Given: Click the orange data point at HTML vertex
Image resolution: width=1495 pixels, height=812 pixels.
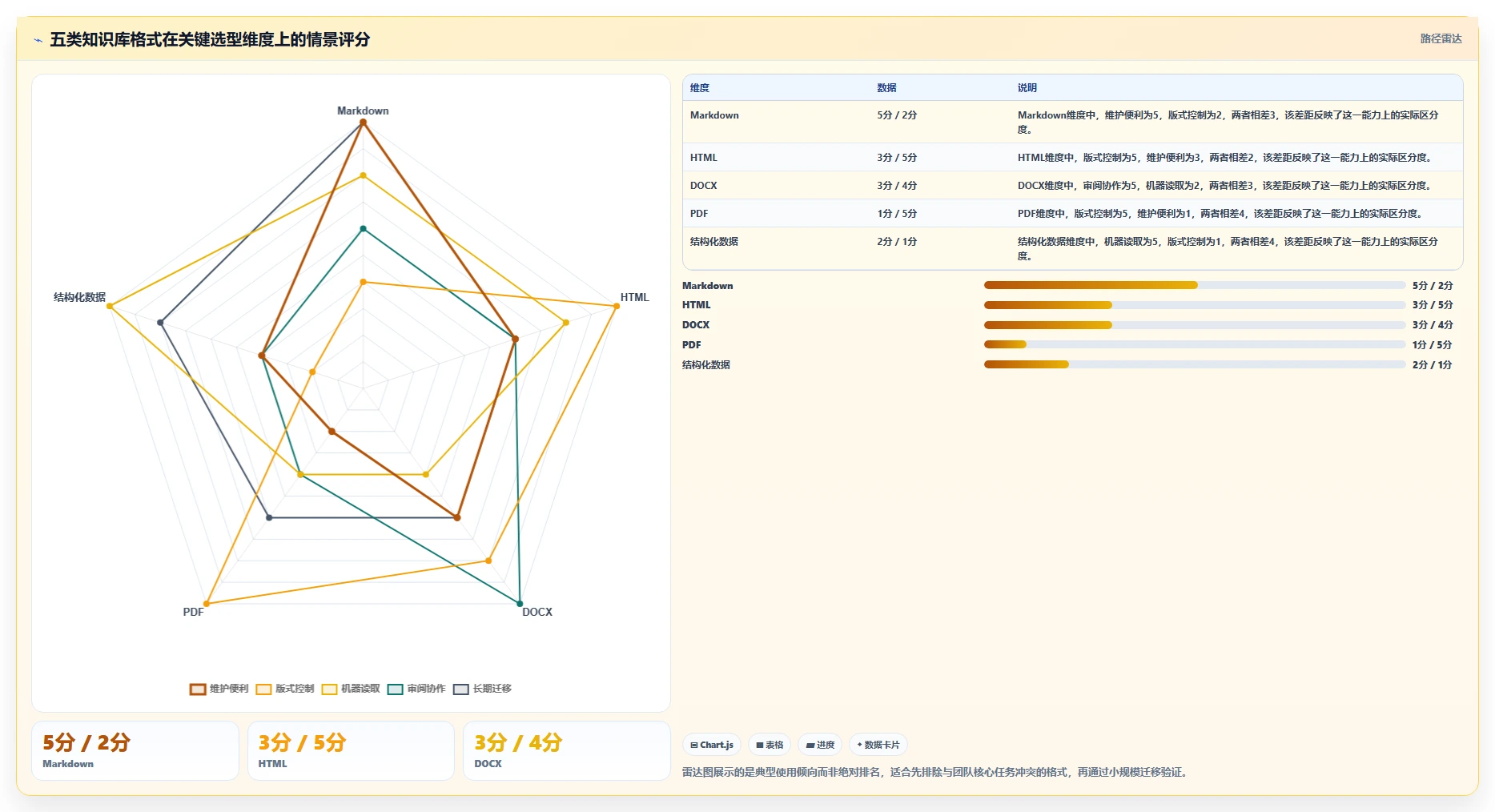Looking at the screenshot, I should 616,306.
